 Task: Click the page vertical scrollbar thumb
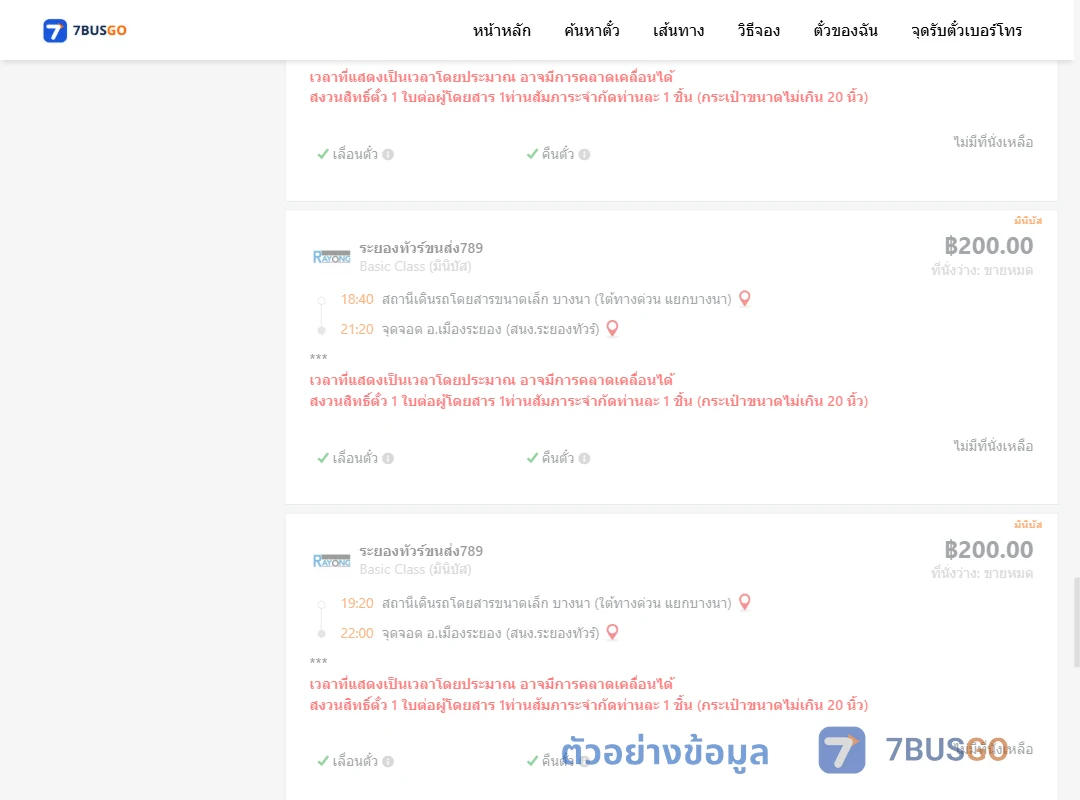(1077, 623)
